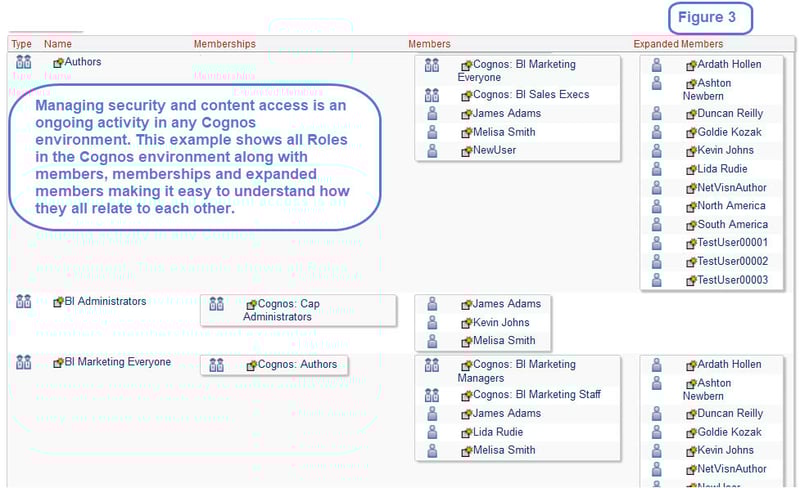Click user icon beside Kevin Johns in BI Administrators members
This screenshot has width=800, height=488.
point(432,323)
